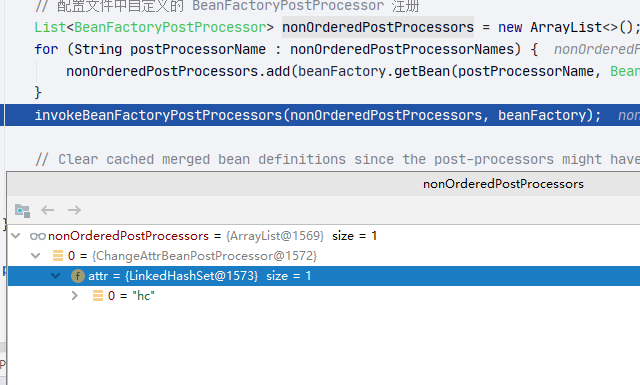
Task: Collapse the nonOrderedPostProcessors root node
Action: [x=16, y=236]
